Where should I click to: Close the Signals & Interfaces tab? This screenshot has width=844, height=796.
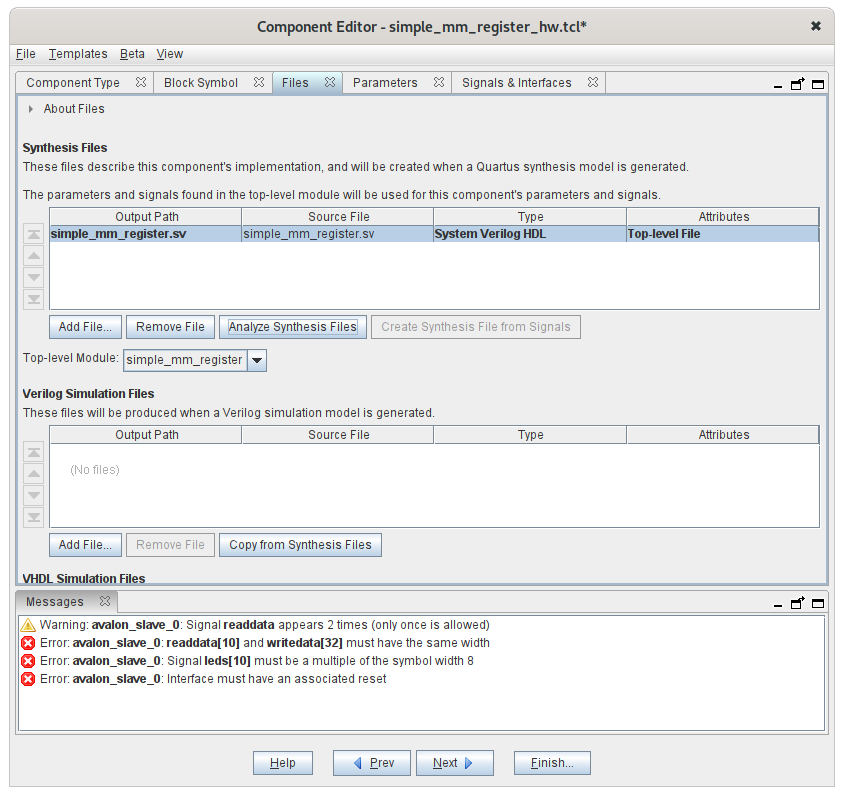593,83
